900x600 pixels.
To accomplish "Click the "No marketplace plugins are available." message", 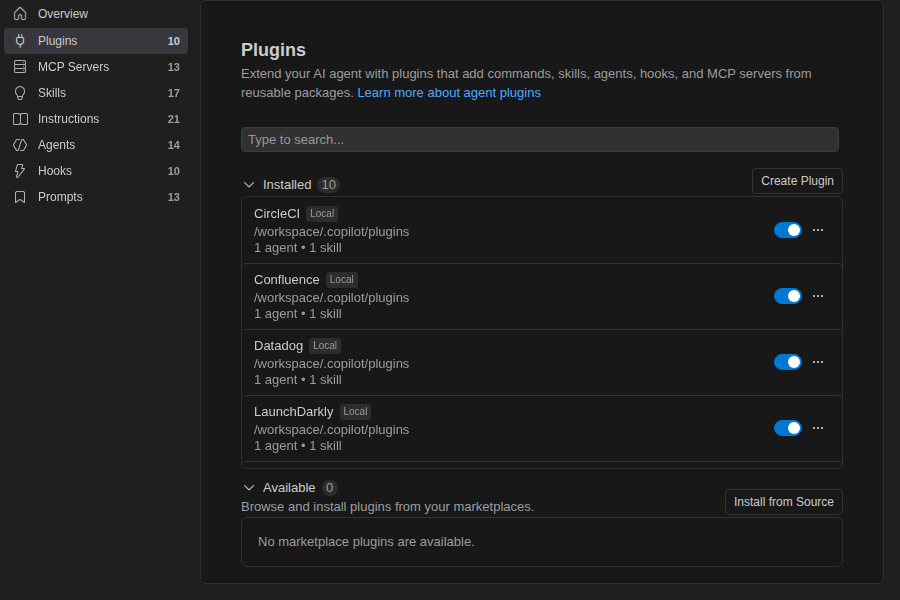I will click(366, 541).
